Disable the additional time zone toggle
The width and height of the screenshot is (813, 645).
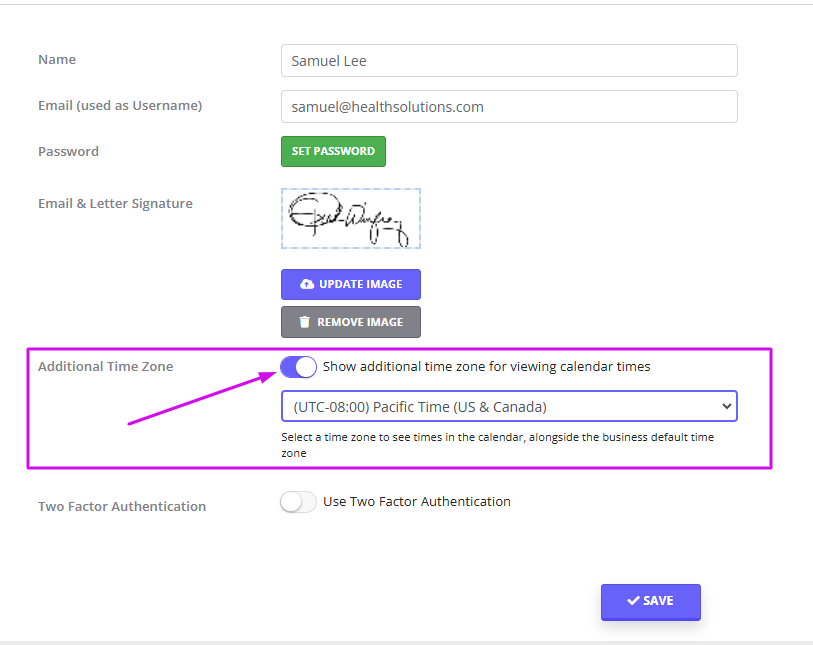coord(298,367)
